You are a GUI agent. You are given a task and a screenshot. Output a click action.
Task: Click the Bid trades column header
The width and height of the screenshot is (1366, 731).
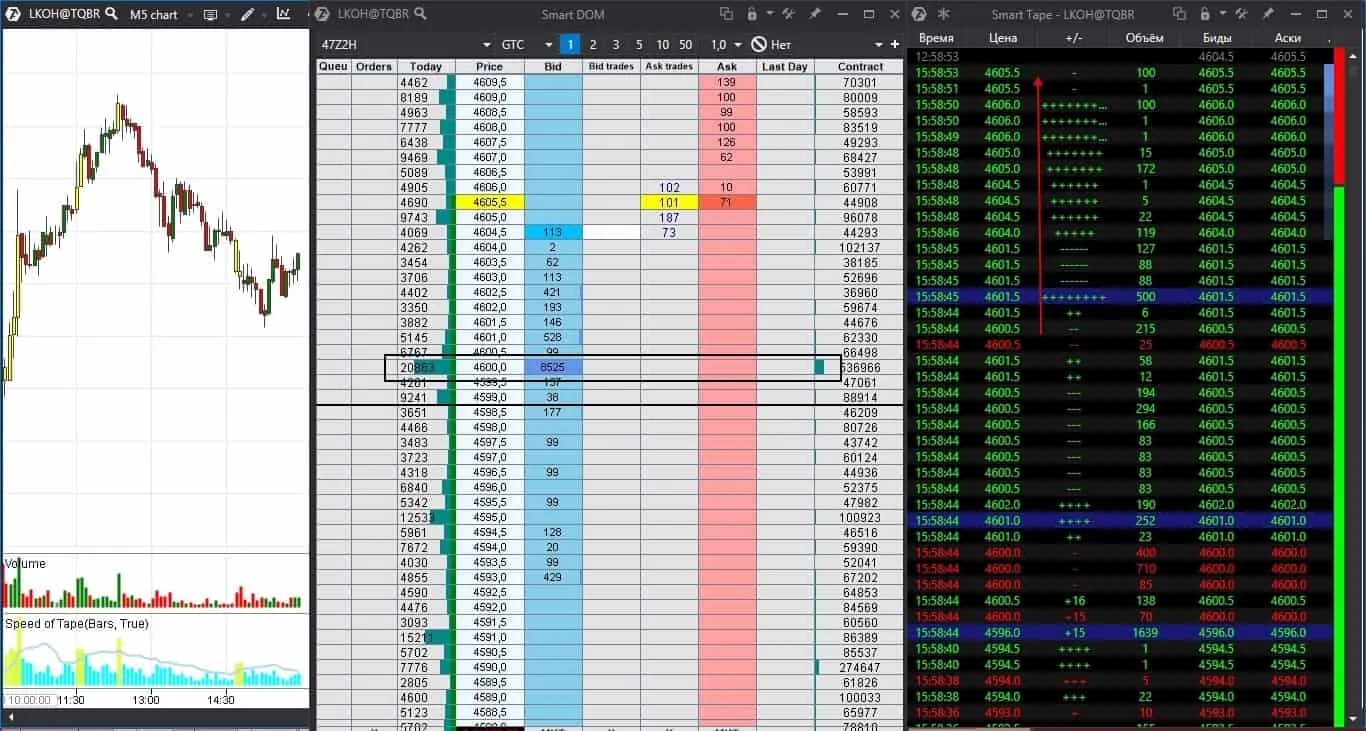611,67
